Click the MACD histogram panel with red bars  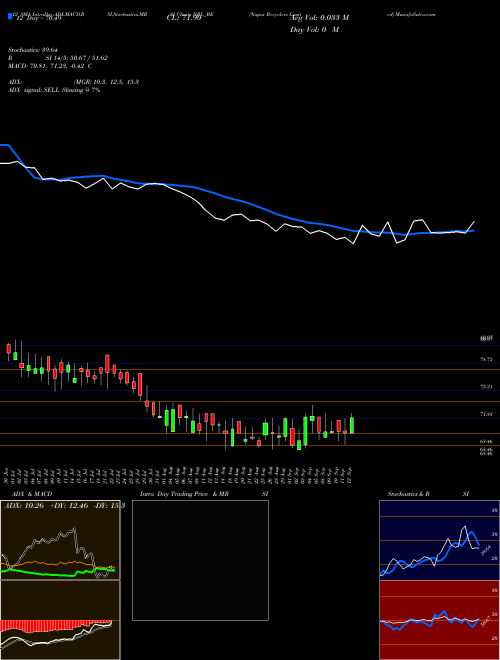coord(60,620)
